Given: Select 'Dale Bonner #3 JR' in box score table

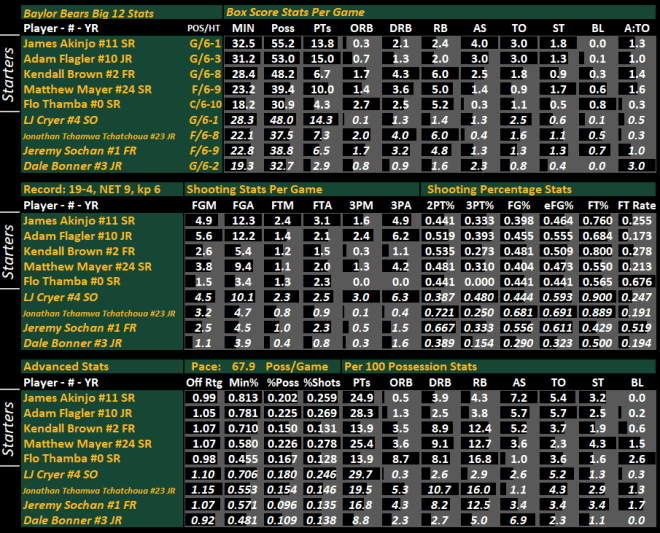Looking at the screenshot, I should [x=73, y=166].
